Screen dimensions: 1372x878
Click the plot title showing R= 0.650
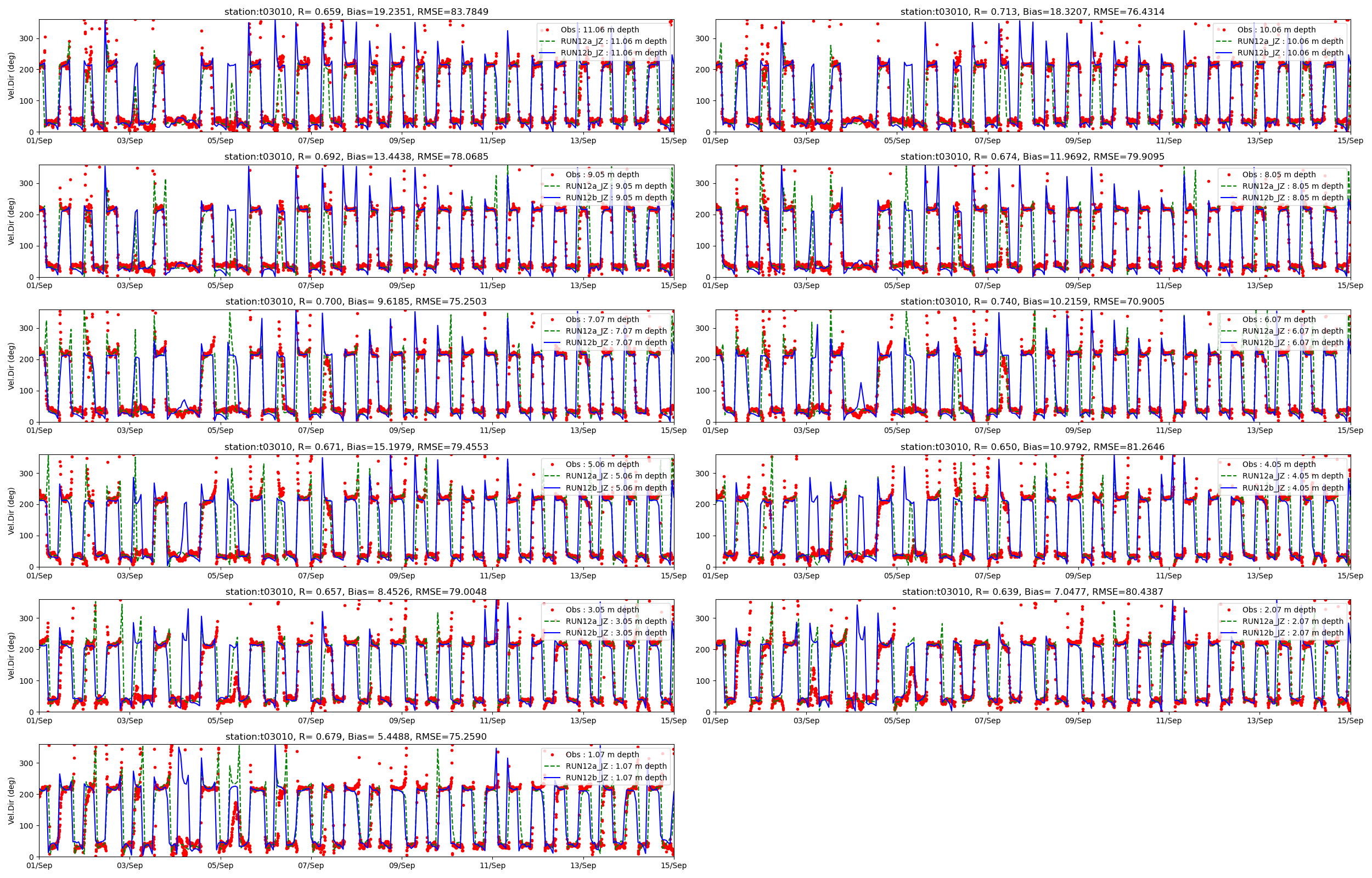point(1032,447)
